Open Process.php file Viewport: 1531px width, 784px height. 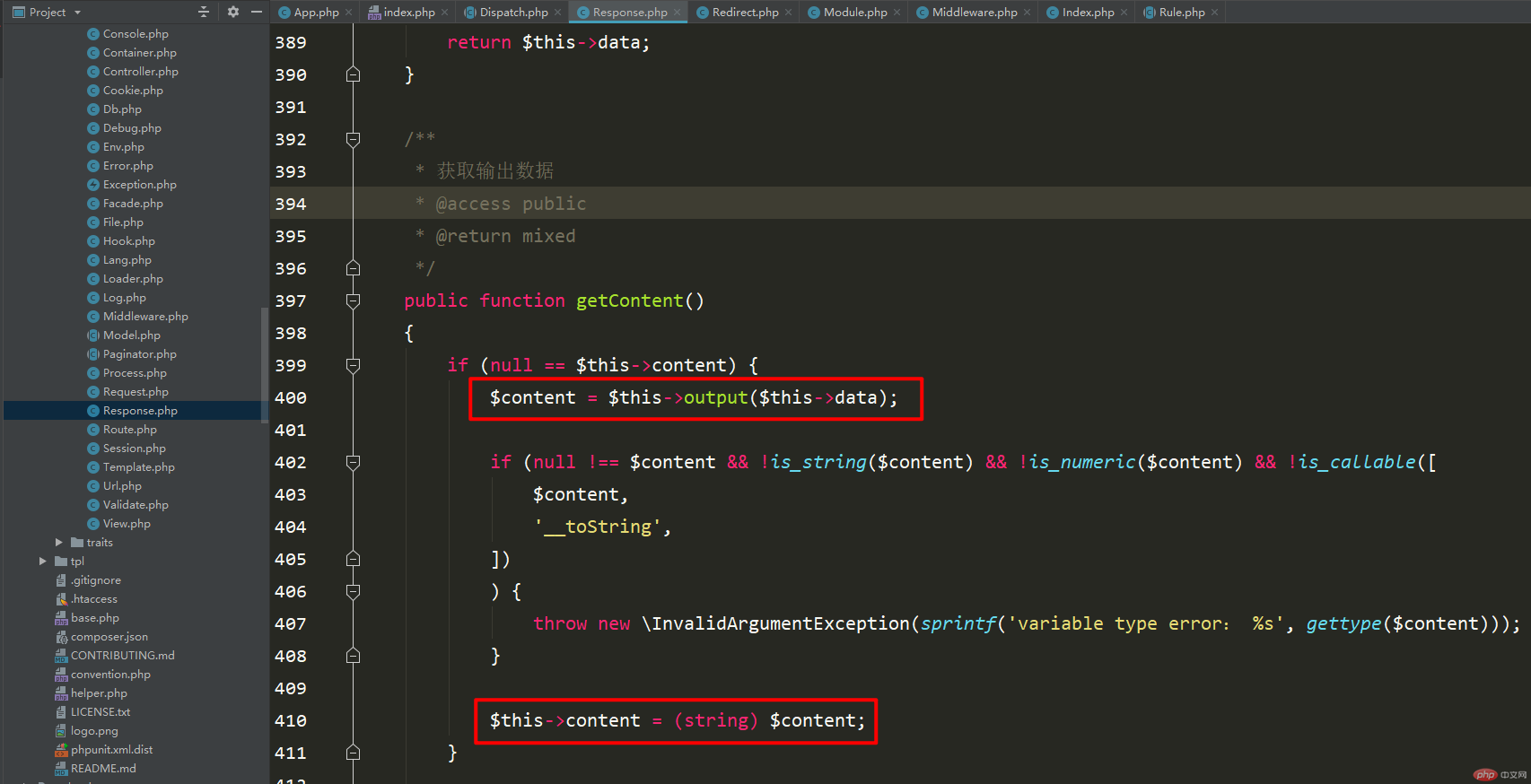(x=135, y=373)
